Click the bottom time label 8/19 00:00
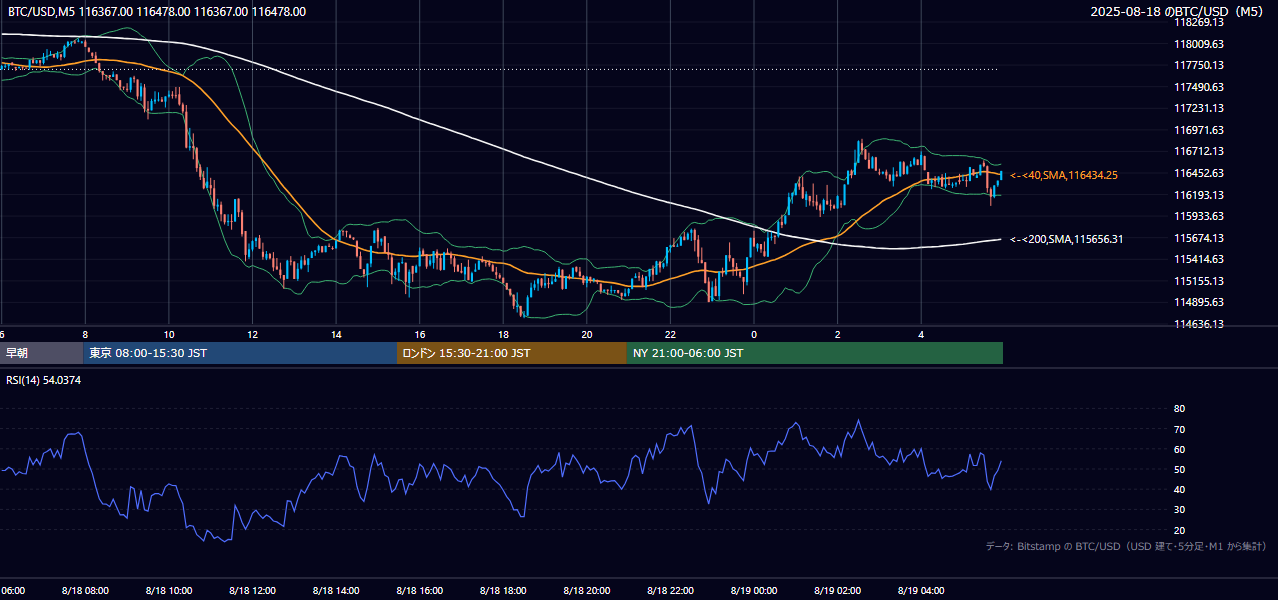1278x600 pixels. point(753,590)
